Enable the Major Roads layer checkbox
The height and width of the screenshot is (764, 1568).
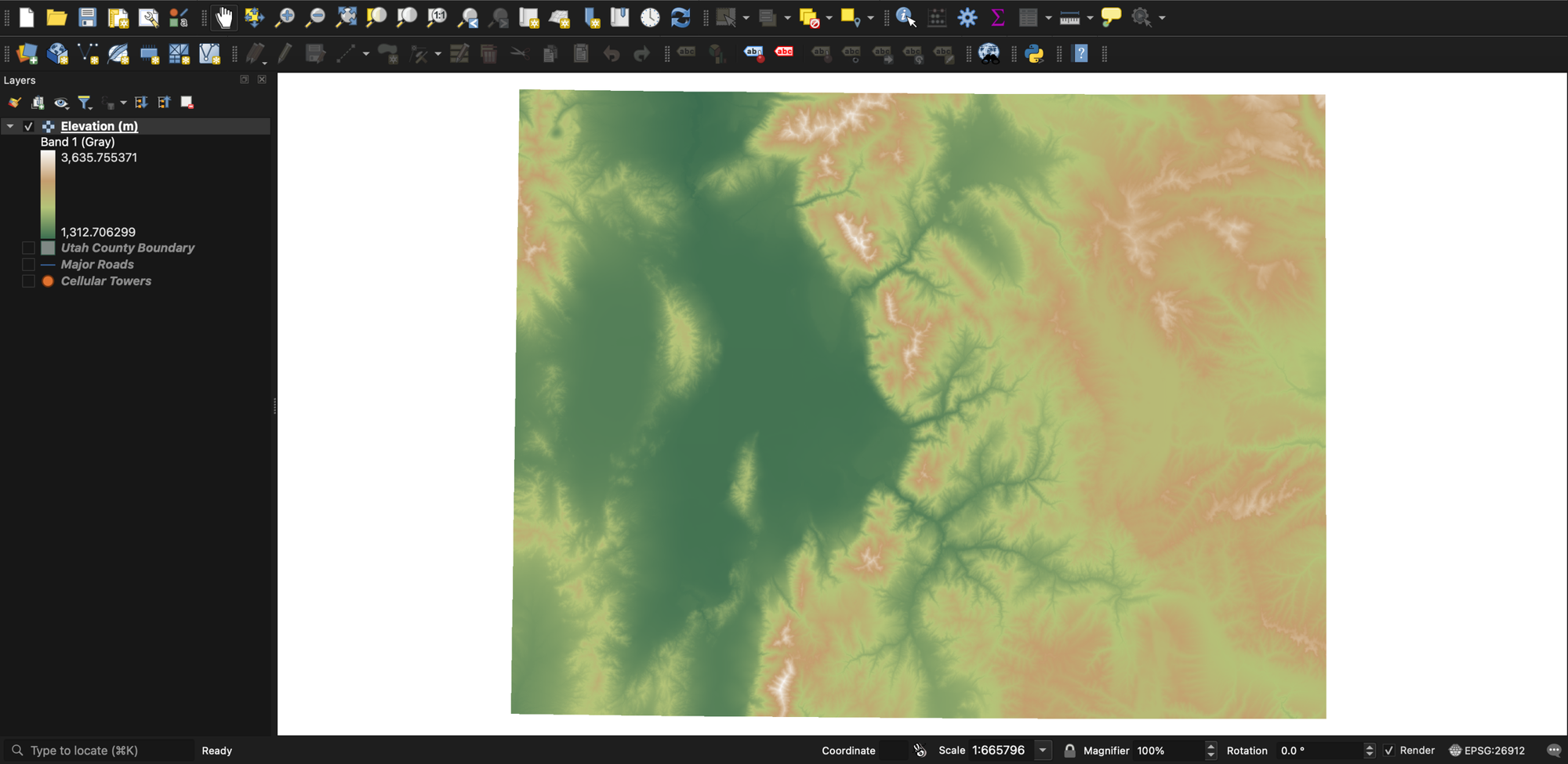click(x=29, y=265)
